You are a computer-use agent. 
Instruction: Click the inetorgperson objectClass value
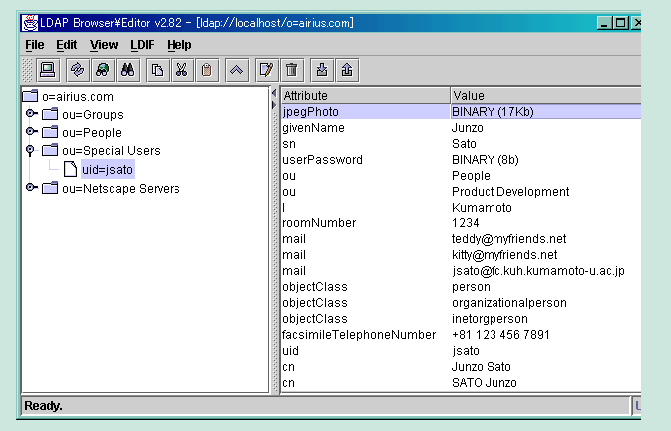[x=490, y=318]
